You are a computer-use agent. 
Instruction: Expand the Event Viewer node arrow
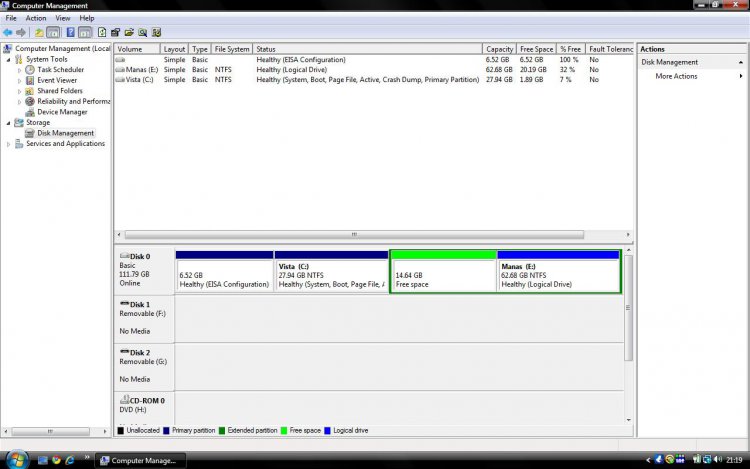tap(20, 81)
